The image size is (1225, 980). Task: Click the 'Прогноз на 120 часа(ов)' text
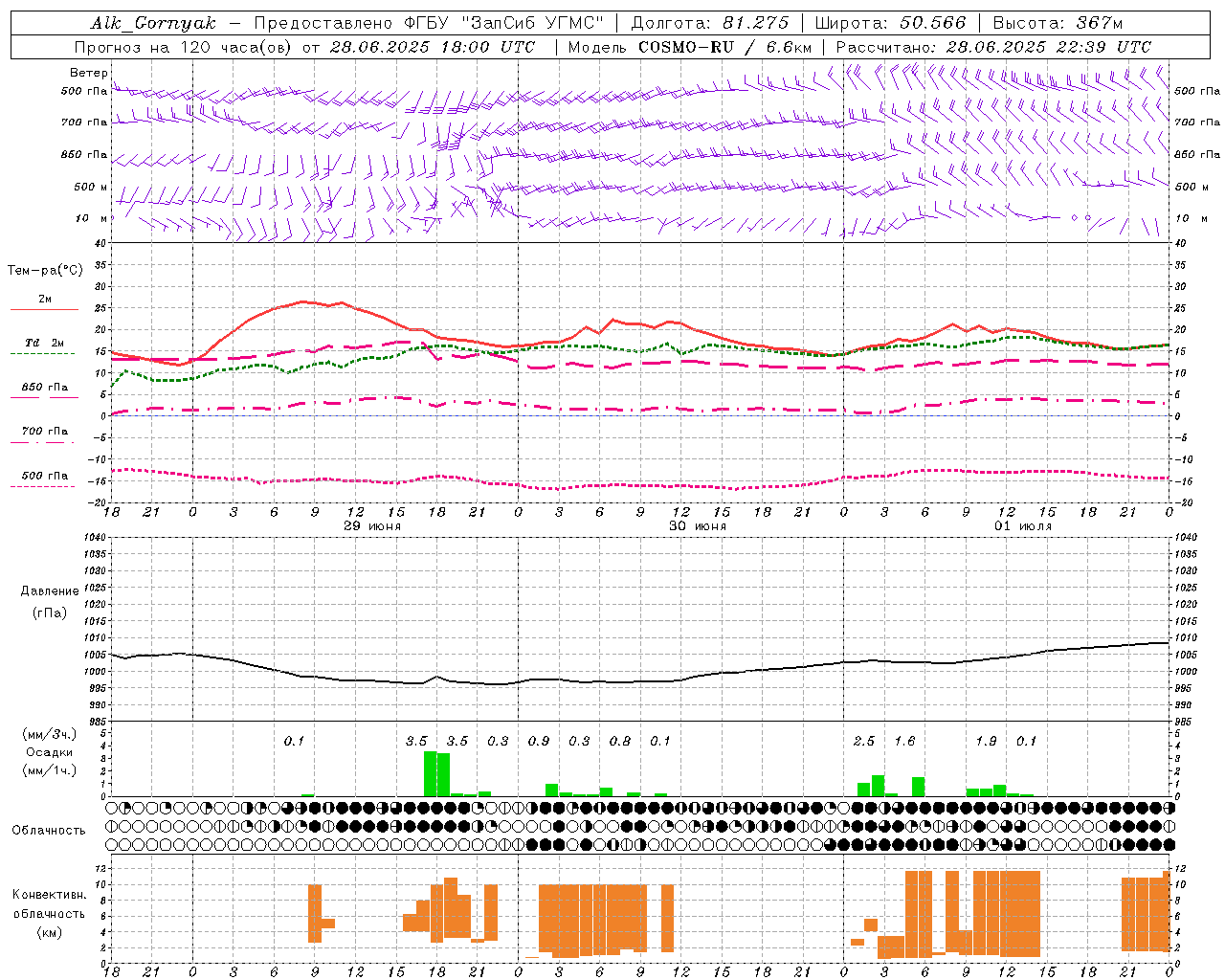[184, 47]
